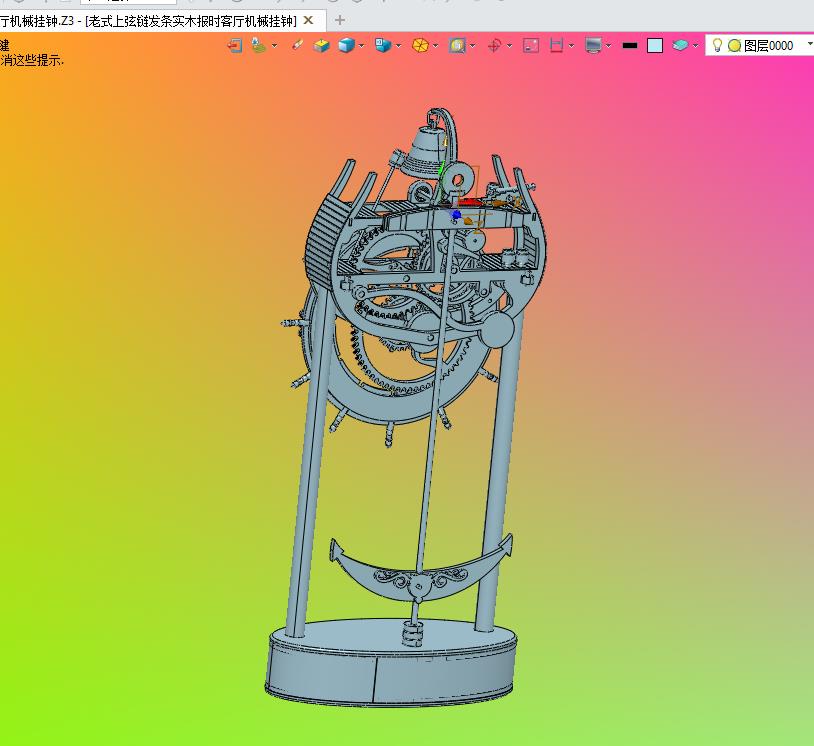Click the gray monitor display icon
The image size is (814, 746).
[x=593, y=46]
